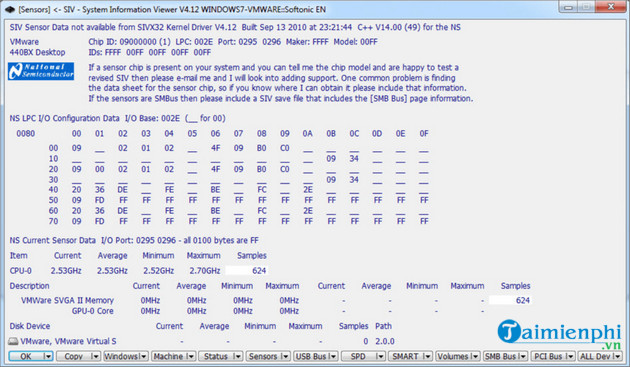Expand the SPD dropdown arrow

click(x=380, y=356)
